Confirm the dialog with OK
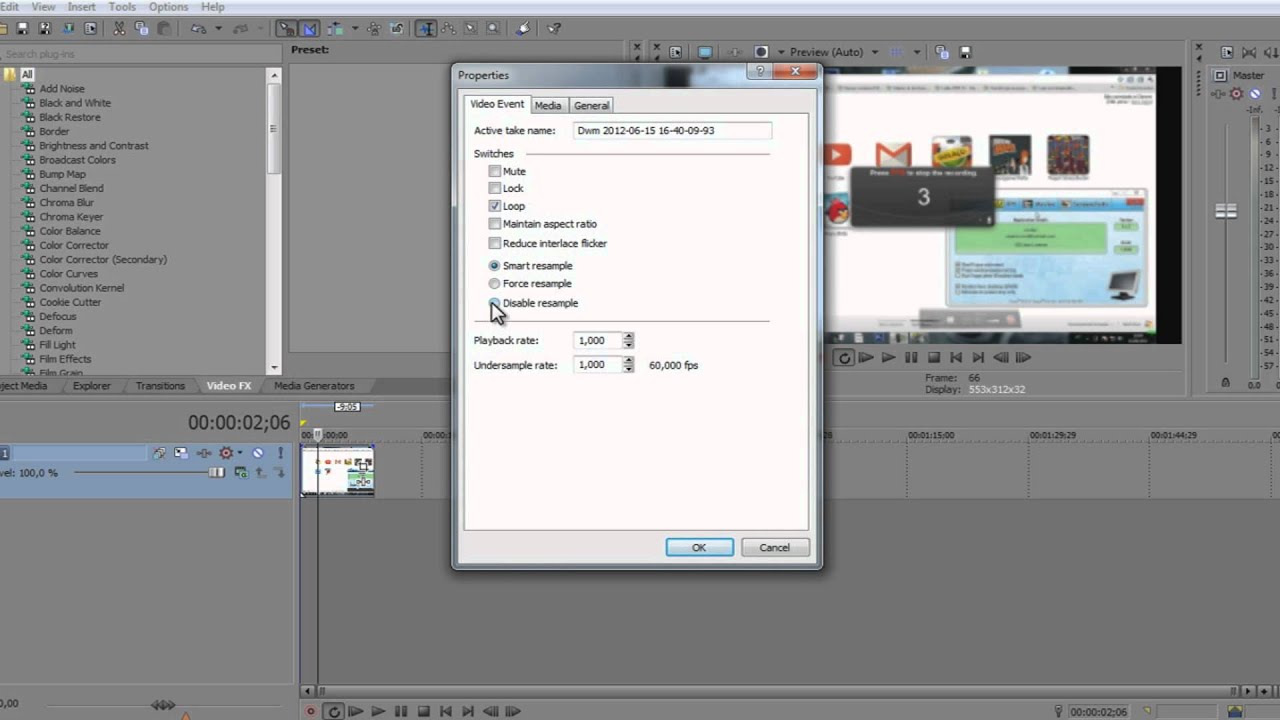This screenshot has height=720, width=1280. 699,547
